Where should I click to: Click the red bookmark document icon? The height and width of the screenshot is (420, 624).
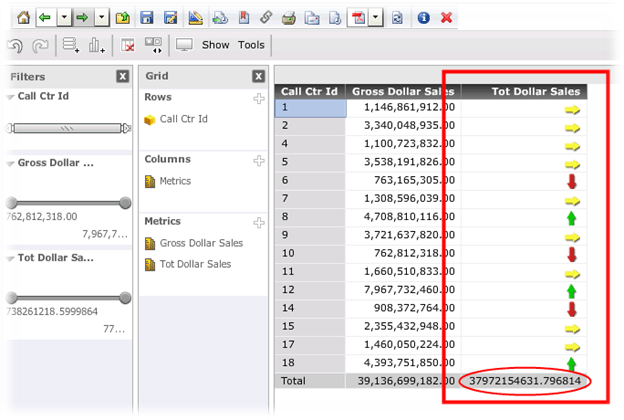[244, 18]
